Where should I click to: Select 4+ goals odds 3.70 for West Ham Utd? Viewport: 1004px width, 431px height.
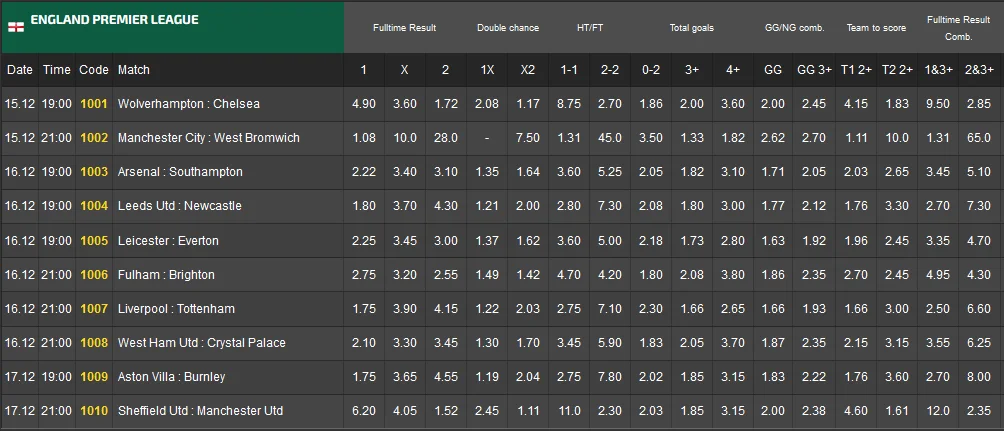732,343
